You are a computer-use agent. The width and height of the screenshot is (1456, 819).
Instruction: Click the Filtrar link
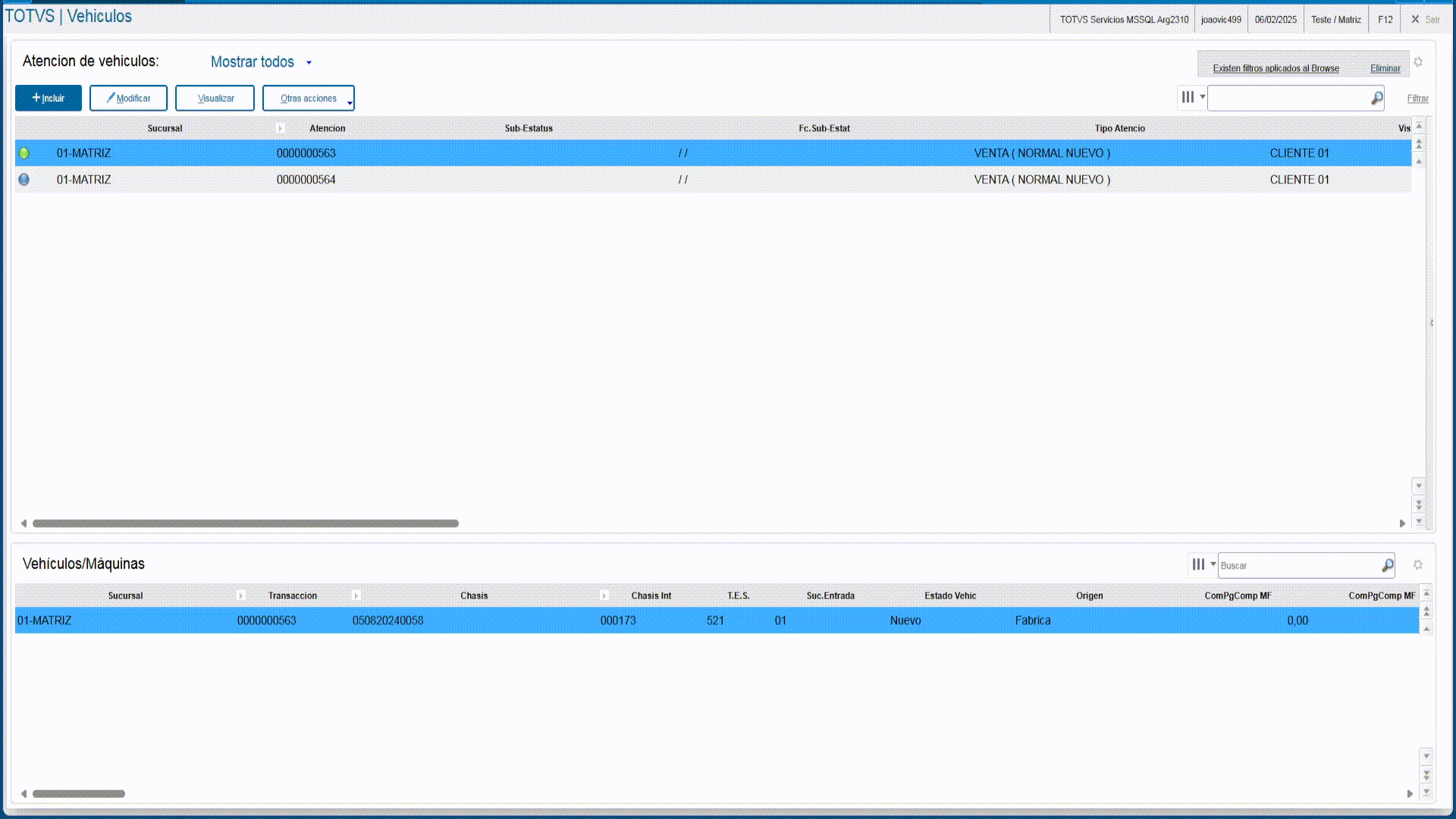(x=1417, y=99)
